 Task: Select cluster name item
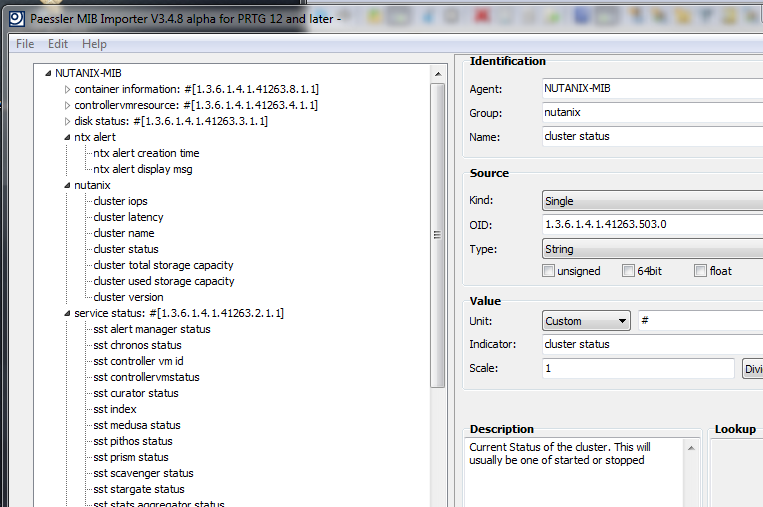pyautogui.click(x=124, y=234)
